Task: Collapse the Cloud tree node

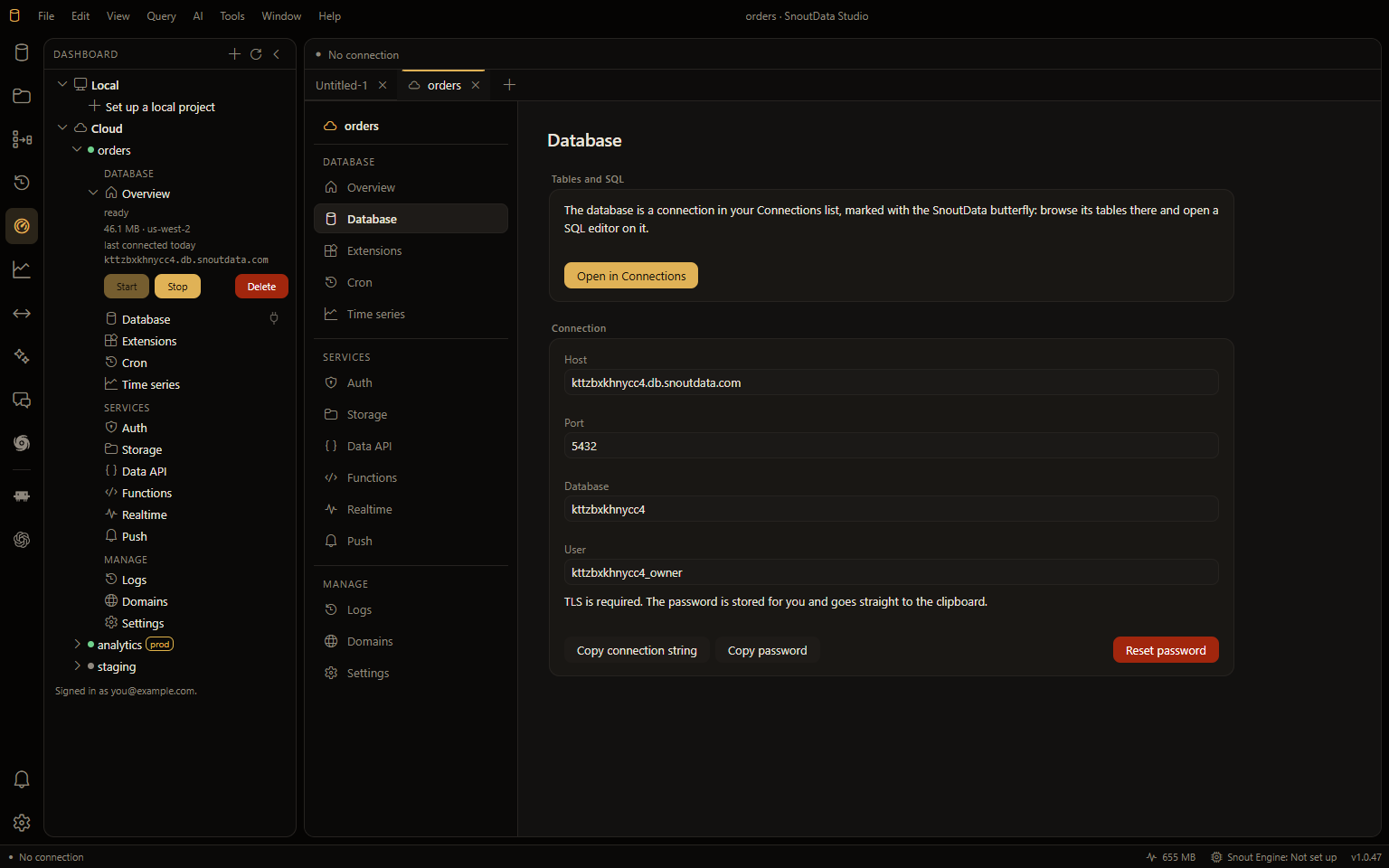Action: pyautogui.click(x=62, y=127)
